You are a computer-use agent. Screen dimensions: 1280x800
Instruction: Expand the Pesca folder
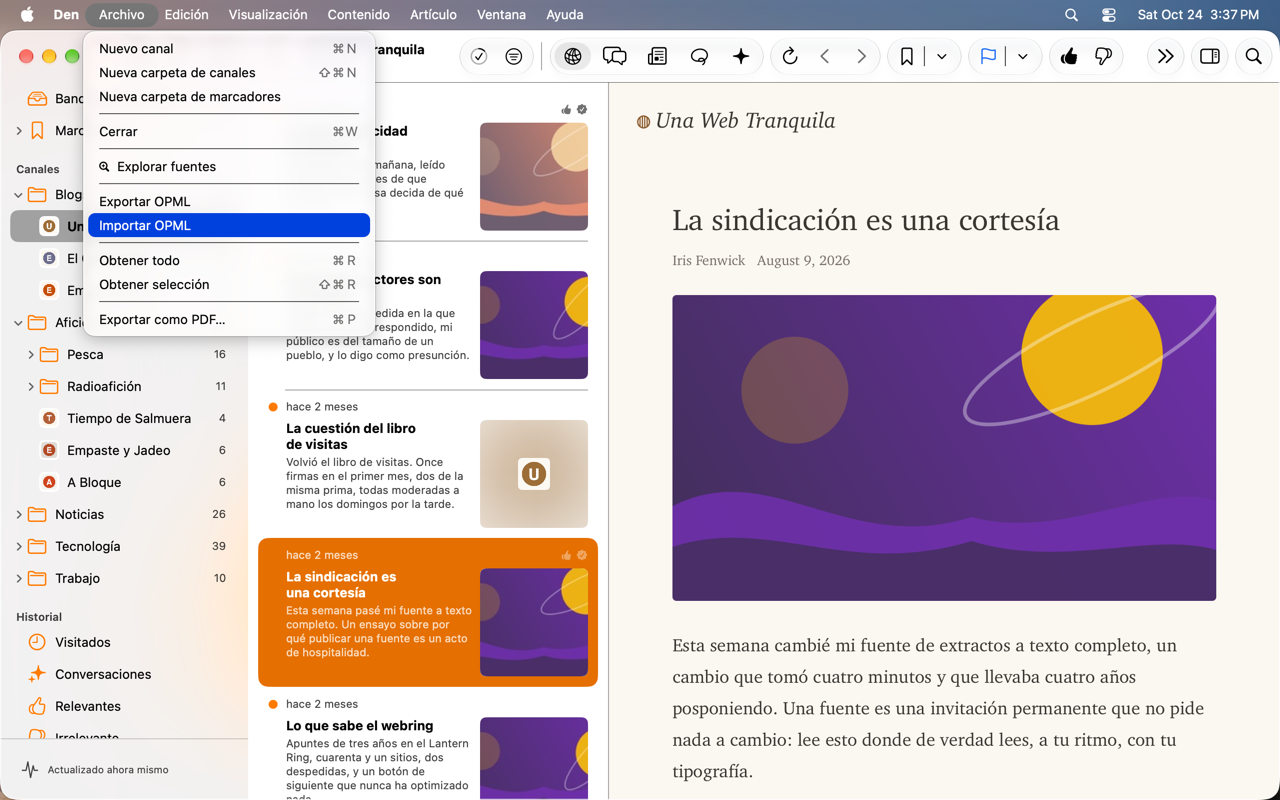click(x=31, y=354)
